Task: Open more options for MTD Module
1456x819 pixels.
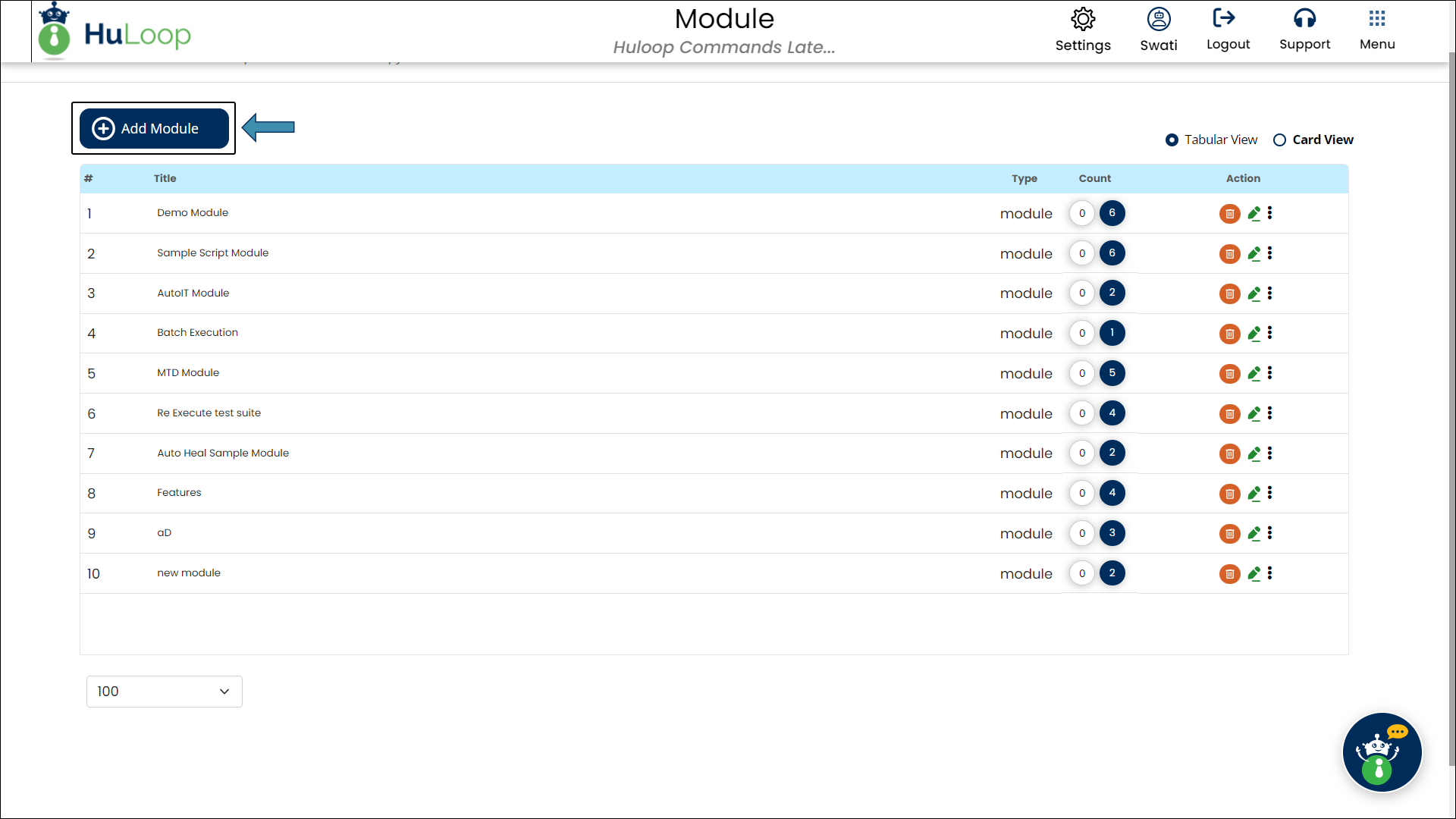Action: pyautogui.click(x=1270, y=373)
